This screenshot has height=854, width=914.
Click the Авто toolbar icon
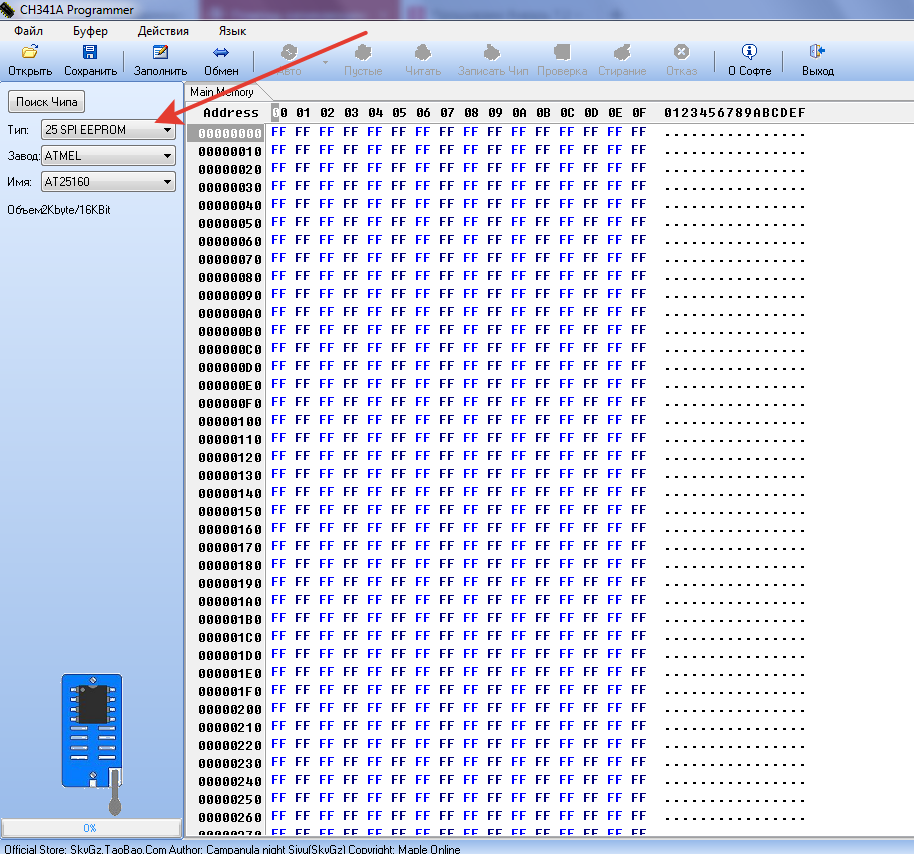(289, 52)
